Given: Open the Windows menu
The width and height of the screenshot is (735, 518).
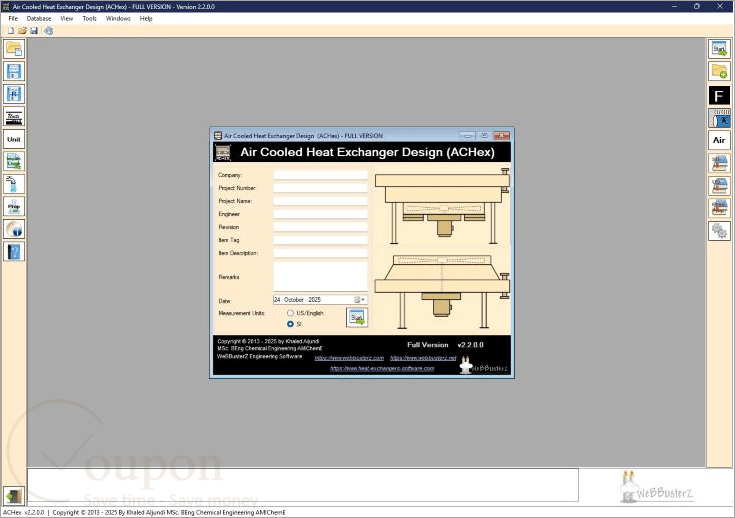Looking at the screenshot, I should tap(118, 18).
